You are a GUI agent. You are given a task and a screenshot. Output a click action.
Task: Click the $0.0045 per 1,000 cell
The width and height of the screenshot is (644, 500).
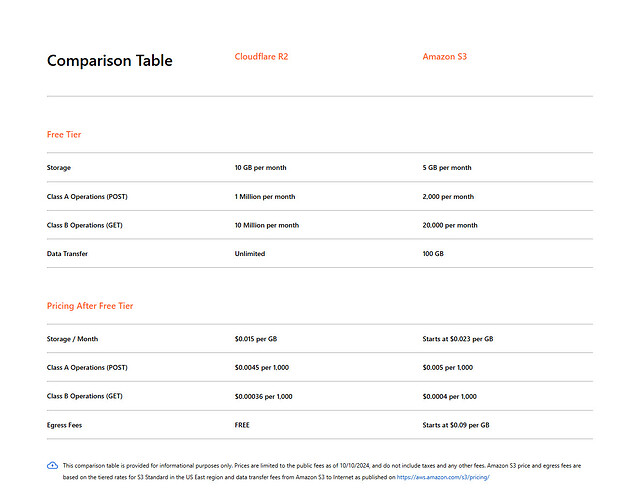262,367
